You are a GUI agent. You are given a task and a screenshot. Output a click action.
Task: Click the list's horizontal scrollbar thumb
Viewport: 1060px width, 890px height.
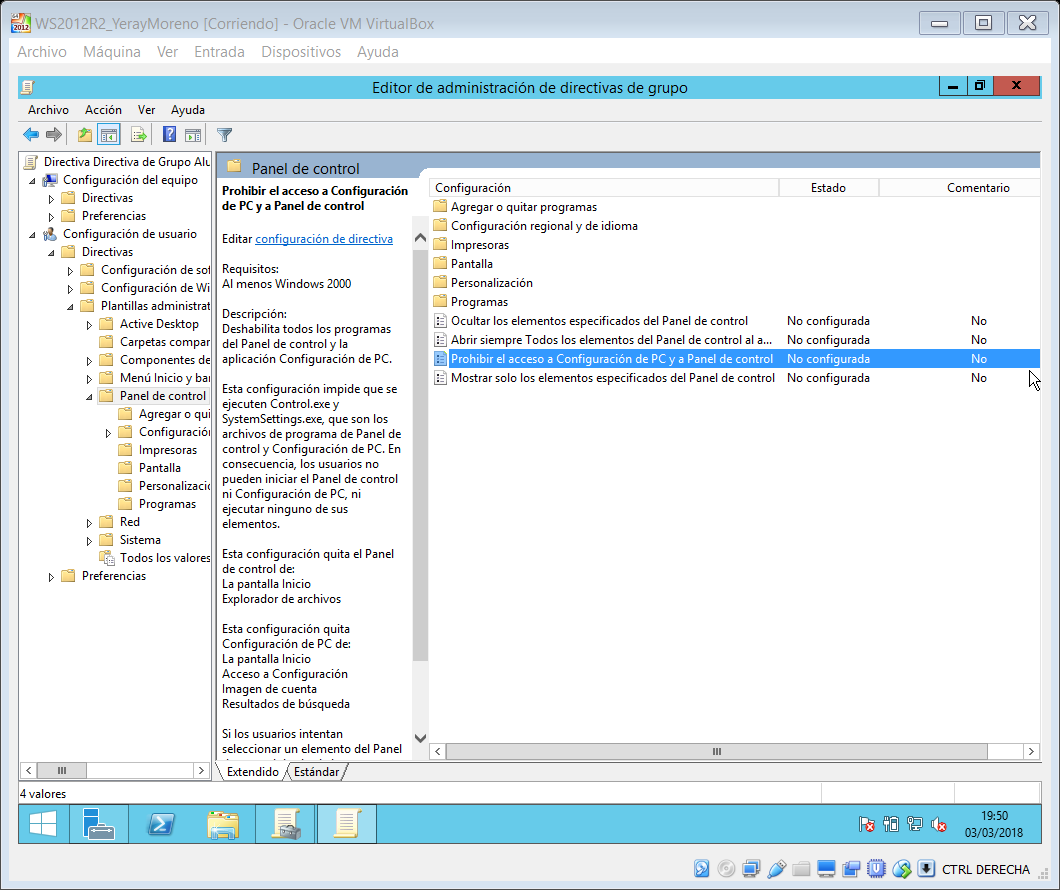pos(717,751)
